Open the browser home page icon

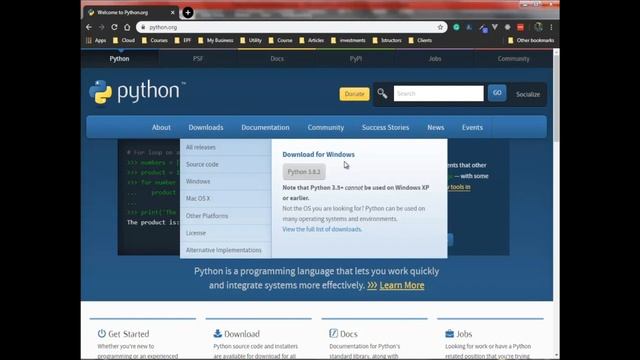(x=127, y=27)
